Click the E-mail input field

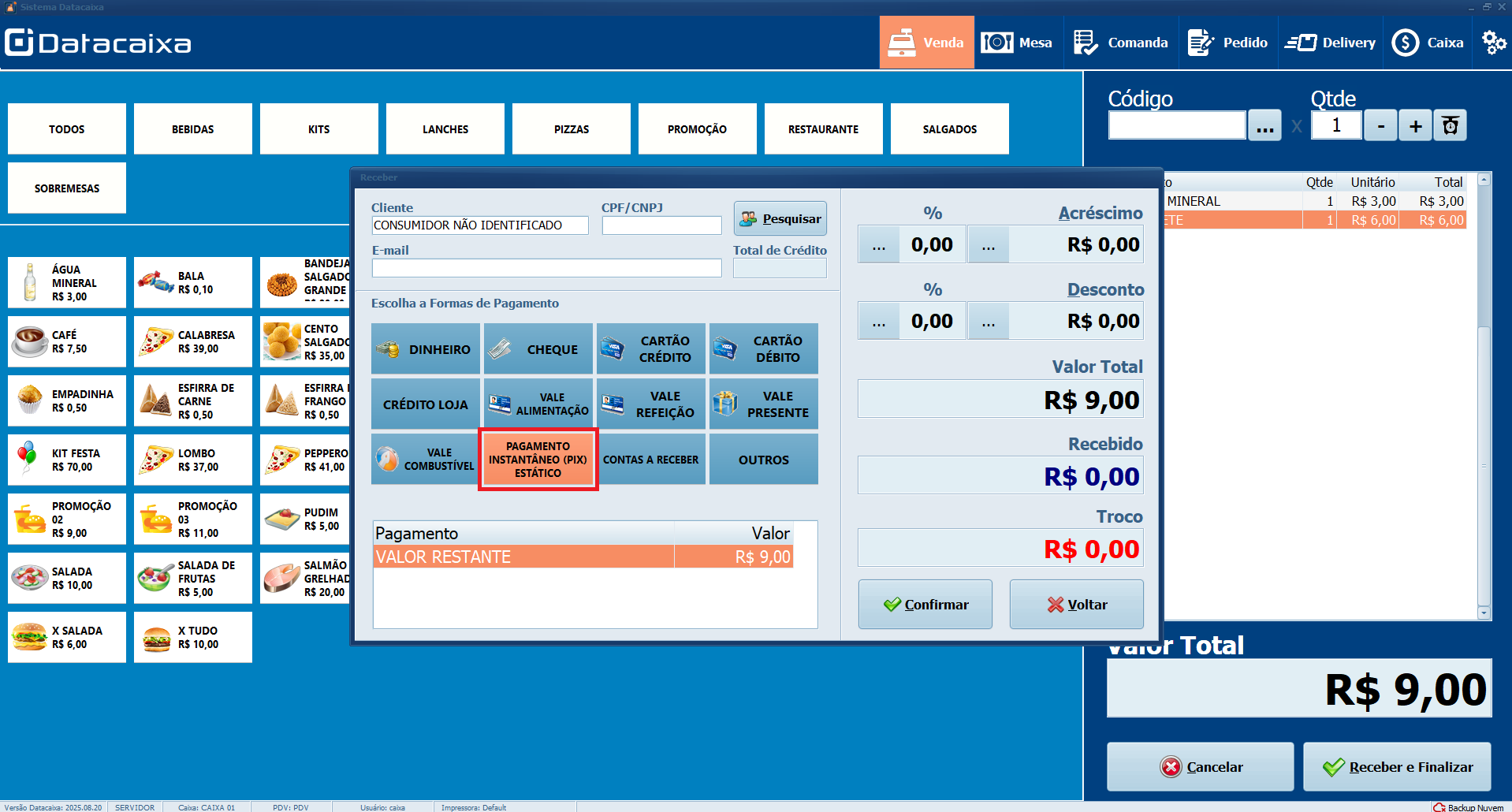[x=546, y=269]
